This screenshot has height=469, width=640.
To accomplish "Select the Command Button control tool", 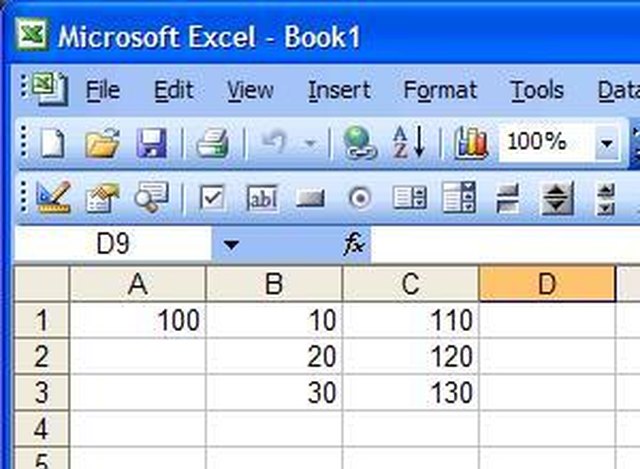I will [310, 198].
